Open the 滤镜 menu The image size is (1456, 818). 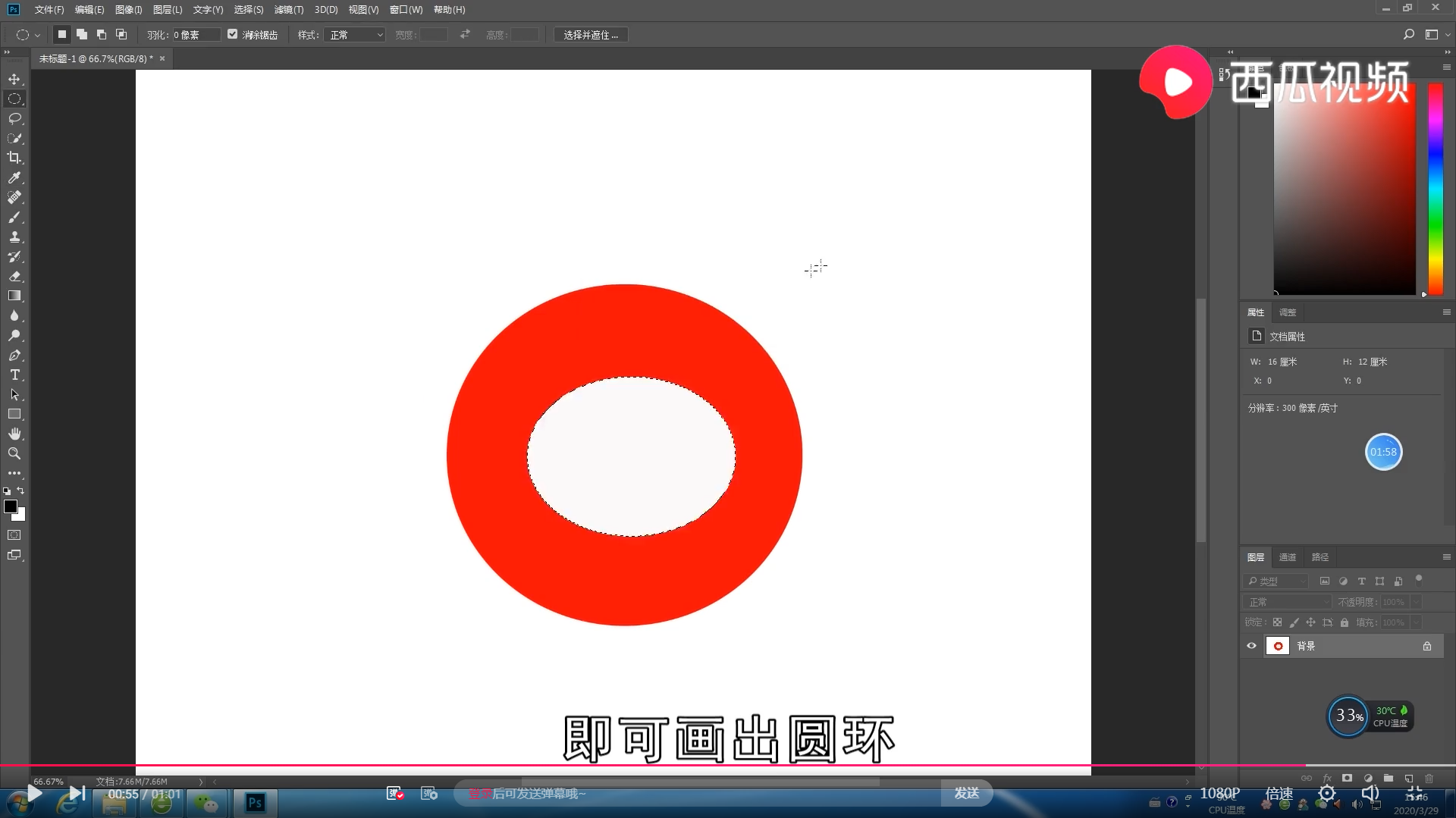click(x=288, y=10)
